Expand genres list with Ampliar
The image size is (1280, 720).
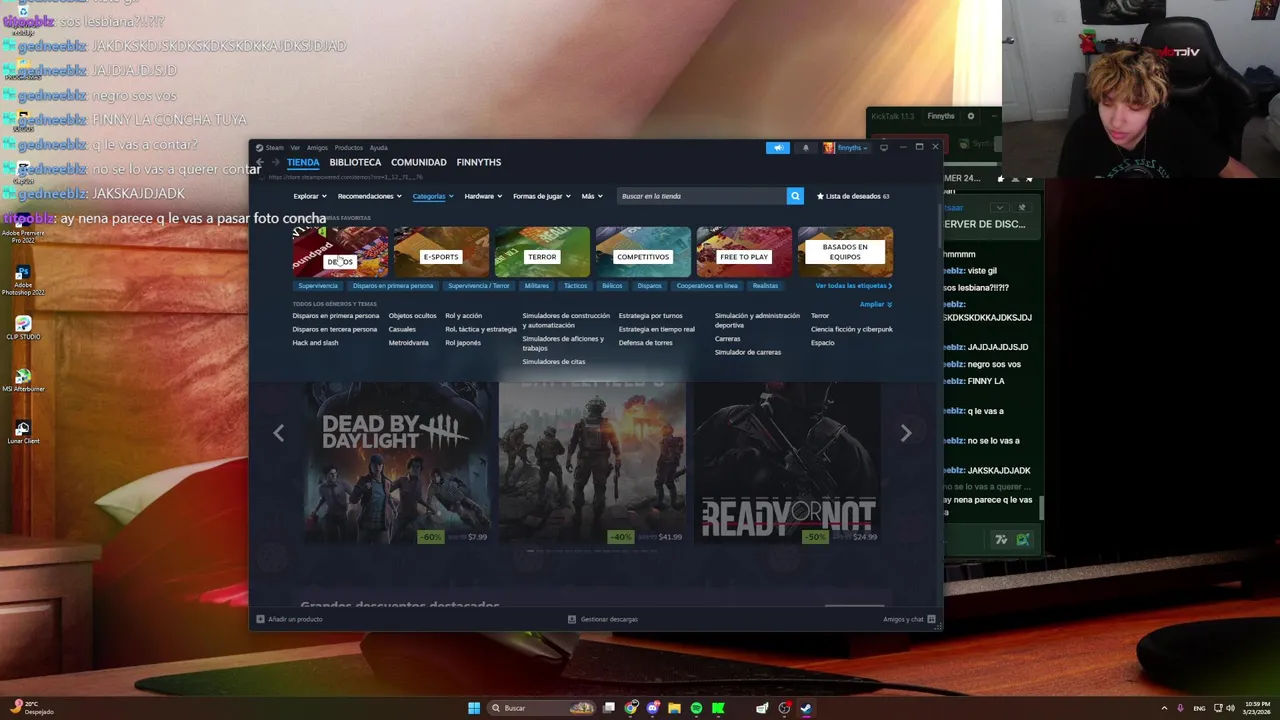click(x=876, y=304)
